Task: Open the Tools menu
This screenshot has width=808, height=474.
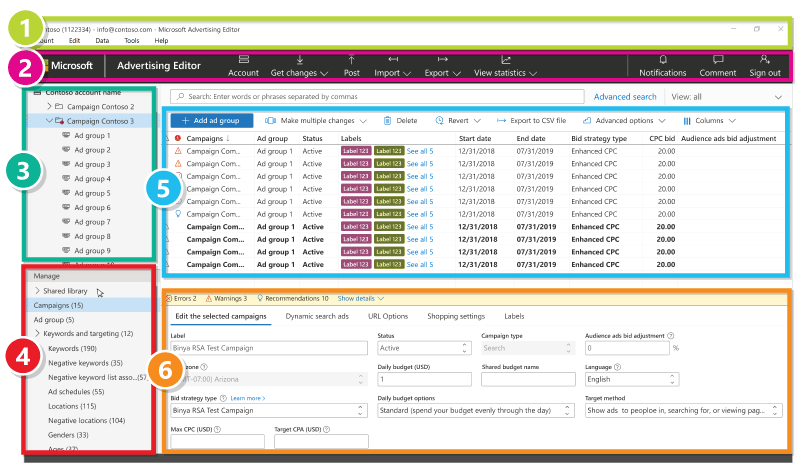Action: tap(131, 40)
